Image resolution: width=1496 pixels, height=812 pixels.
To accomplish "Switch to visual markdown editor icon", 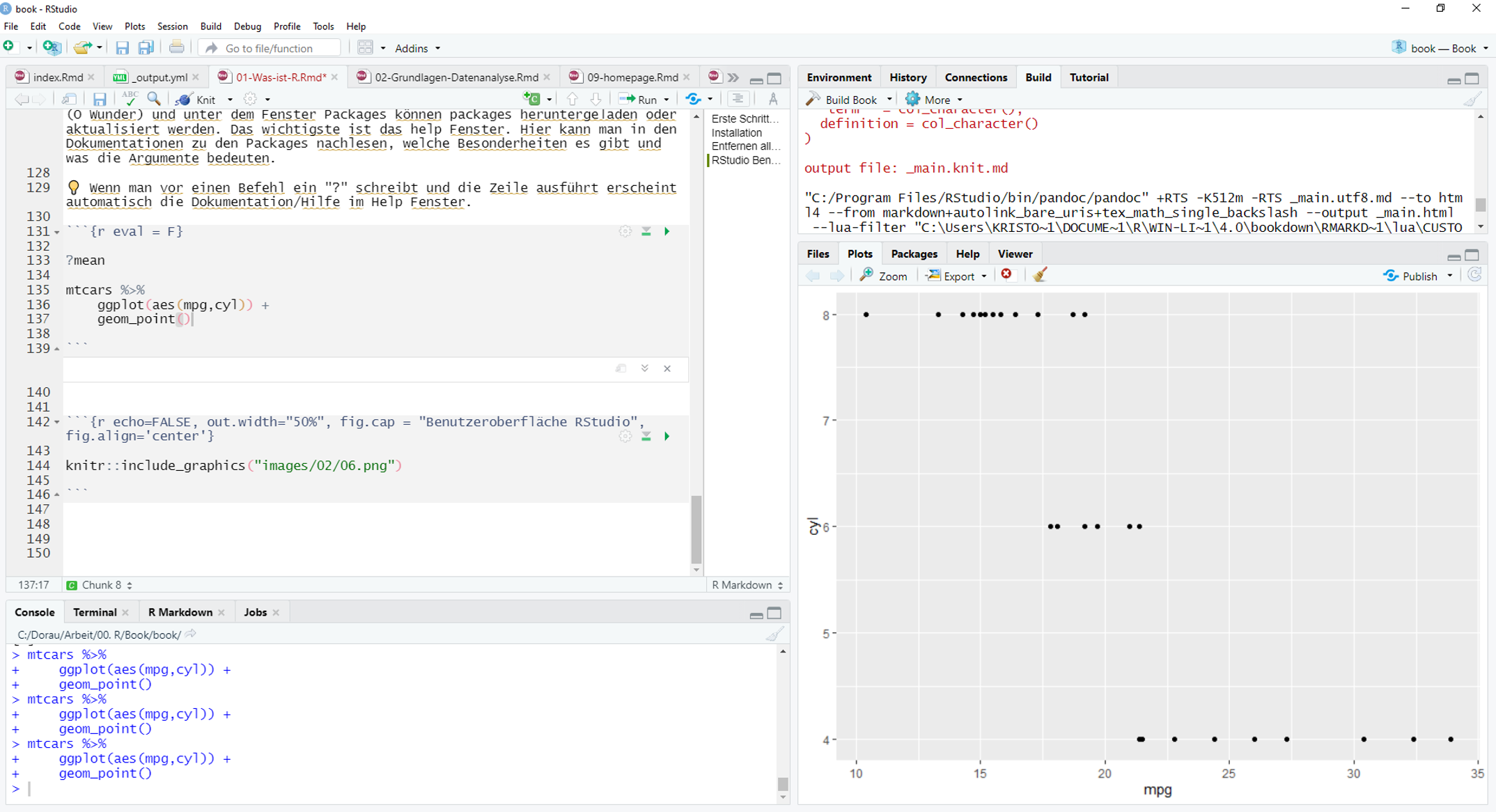I will pyautogui.click(x=773, y=99).
